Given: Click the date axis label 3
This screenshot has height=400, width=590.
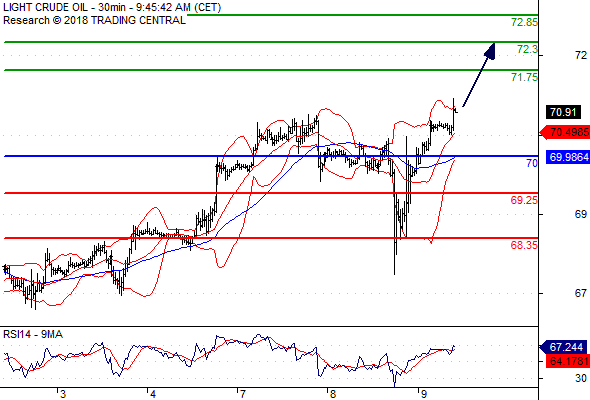Looking at the screenshot, I should pos(63,394).
